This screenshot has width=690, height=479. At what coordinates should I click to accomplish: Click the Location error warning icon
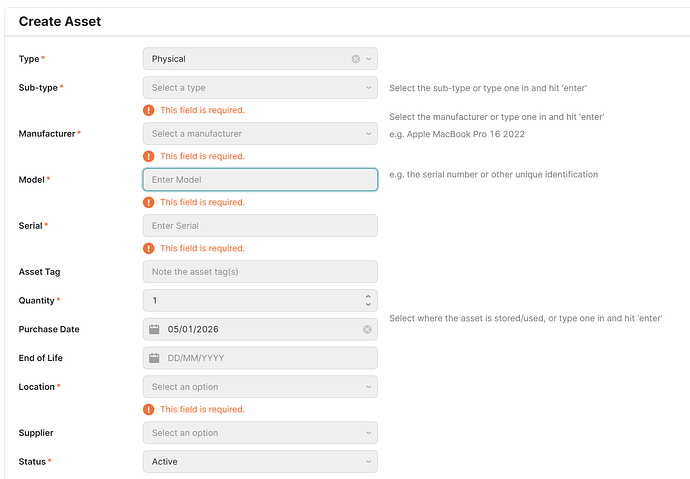(149, 409)
